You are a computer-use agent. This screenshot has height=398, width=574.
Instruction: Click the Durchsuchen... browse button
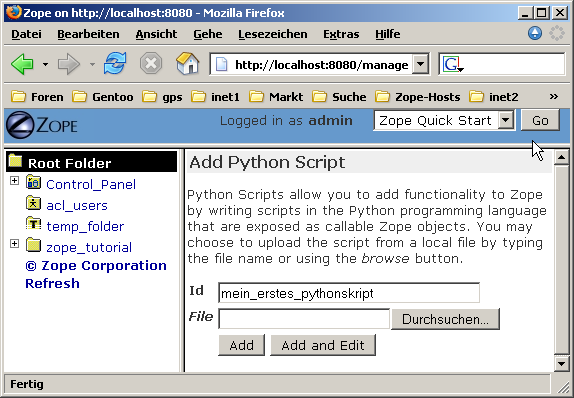point(445,319)
